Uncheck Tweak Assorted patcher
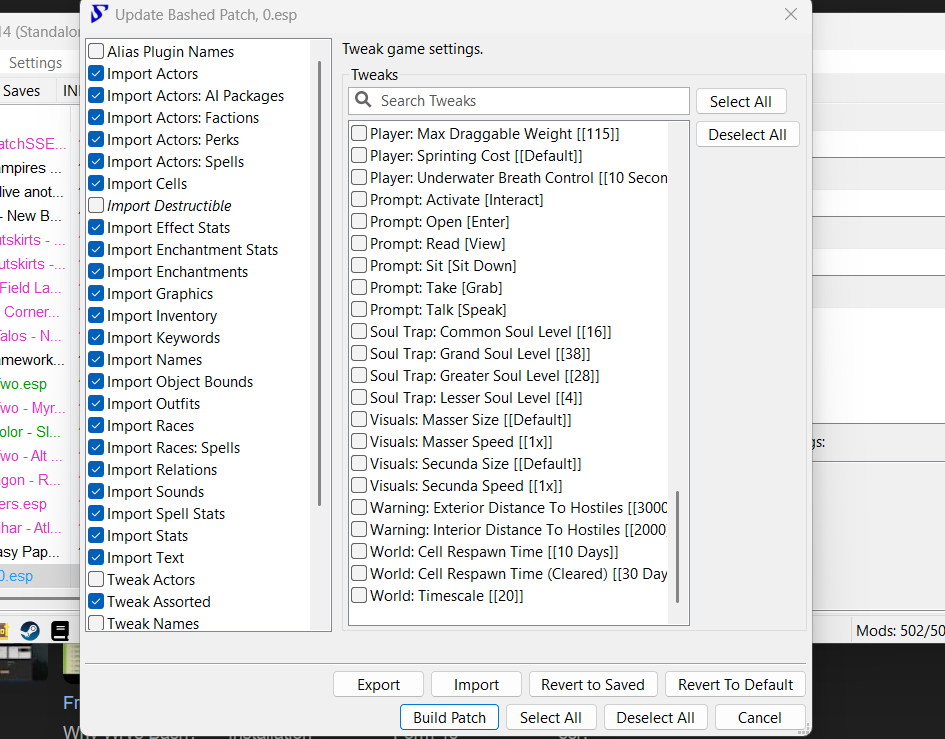The height and width of the screenshot is (739, 945). [x=96, y=602]
